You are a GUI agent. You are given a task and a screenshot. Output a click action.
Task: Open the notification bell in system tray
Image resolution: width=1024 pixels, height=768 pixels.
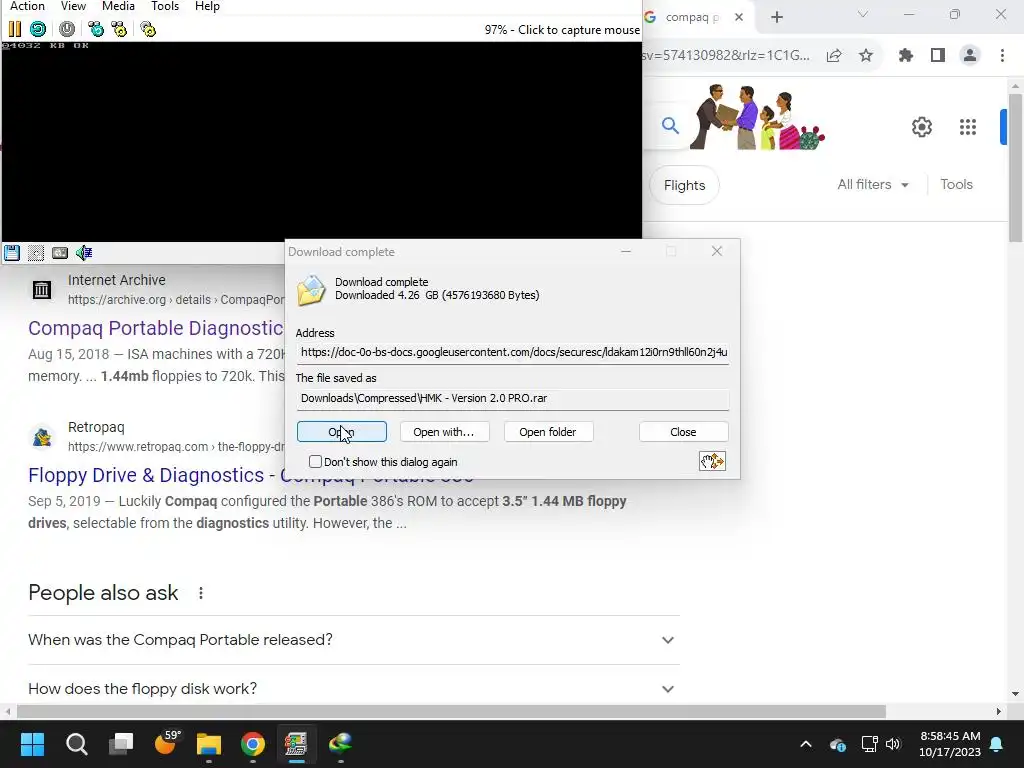coord(997,744)
